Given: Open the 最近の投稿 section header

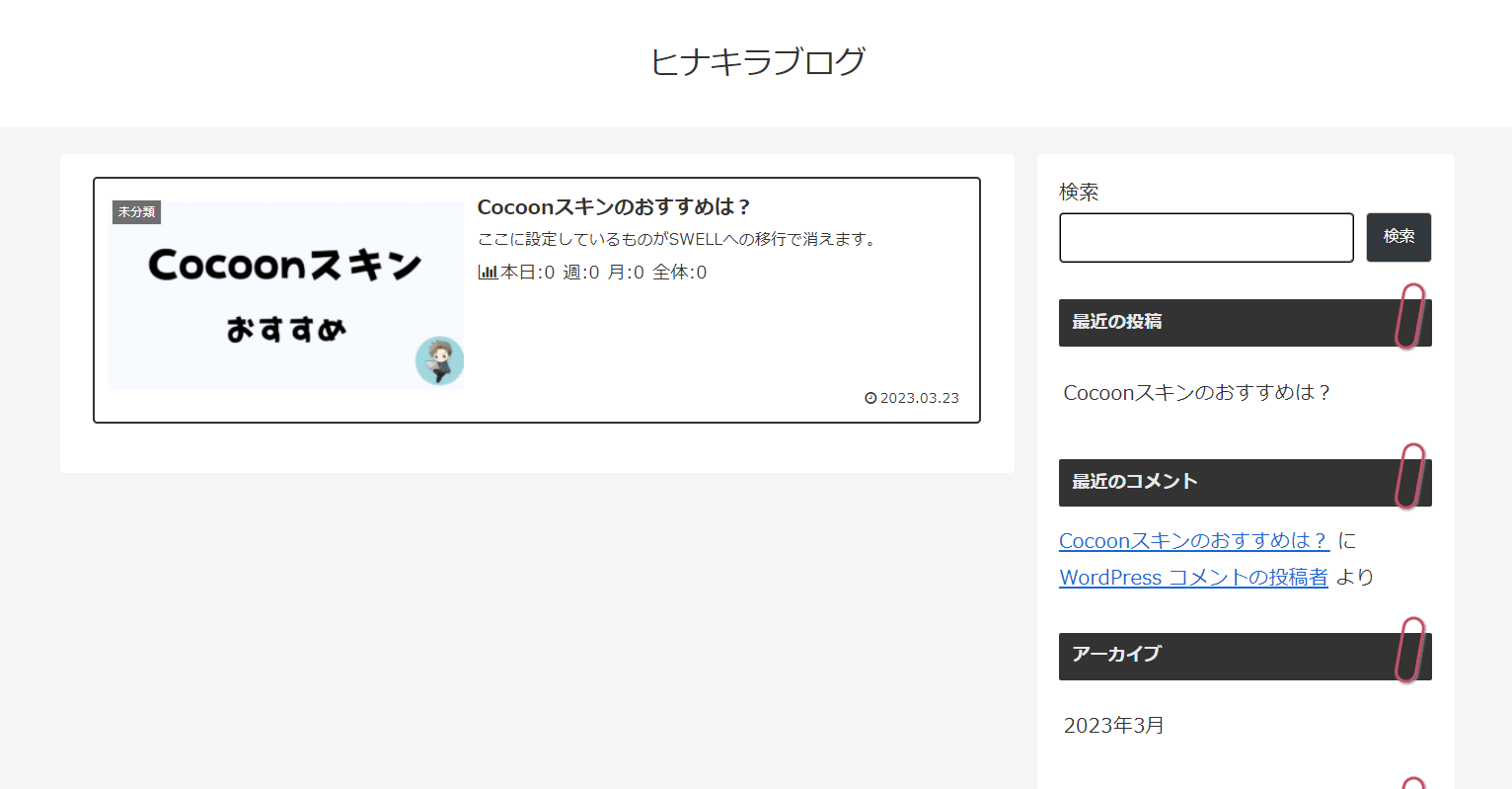Looking at the screenshot, I should click(x=1115, y=322).
